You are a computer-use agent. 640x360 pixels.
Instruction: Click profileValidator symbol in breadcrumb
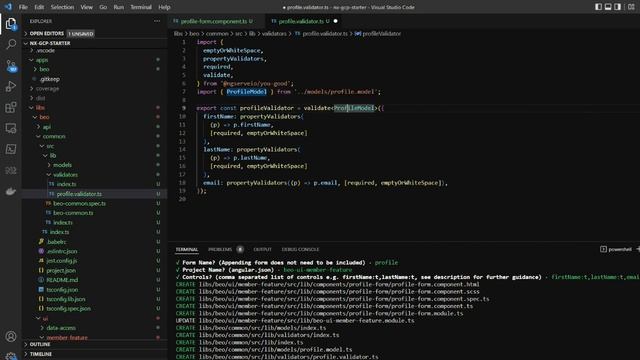click(x=381, y=33)
